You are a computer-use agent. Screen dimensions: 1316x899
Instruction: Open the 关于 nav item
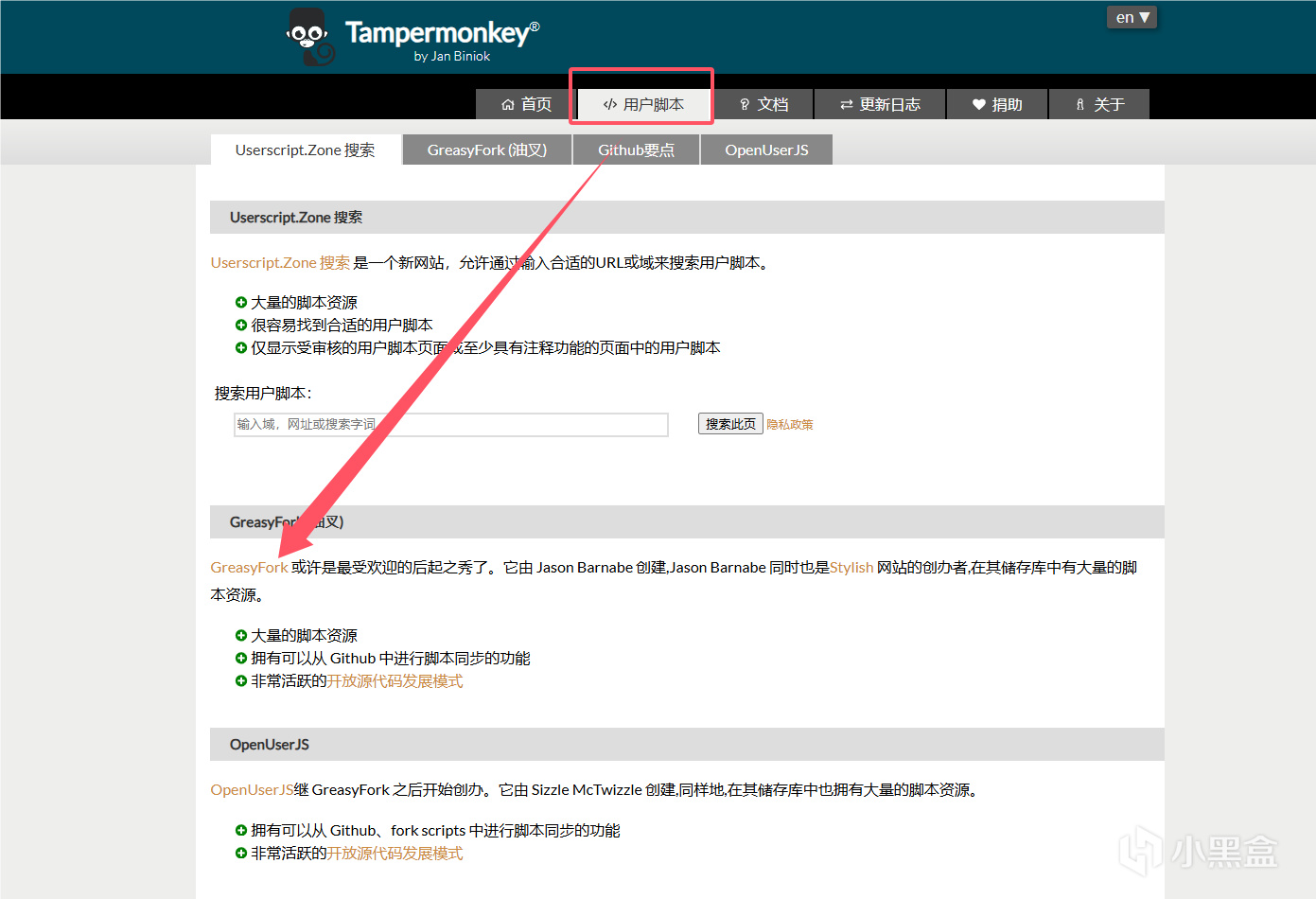click(1099, 104)
